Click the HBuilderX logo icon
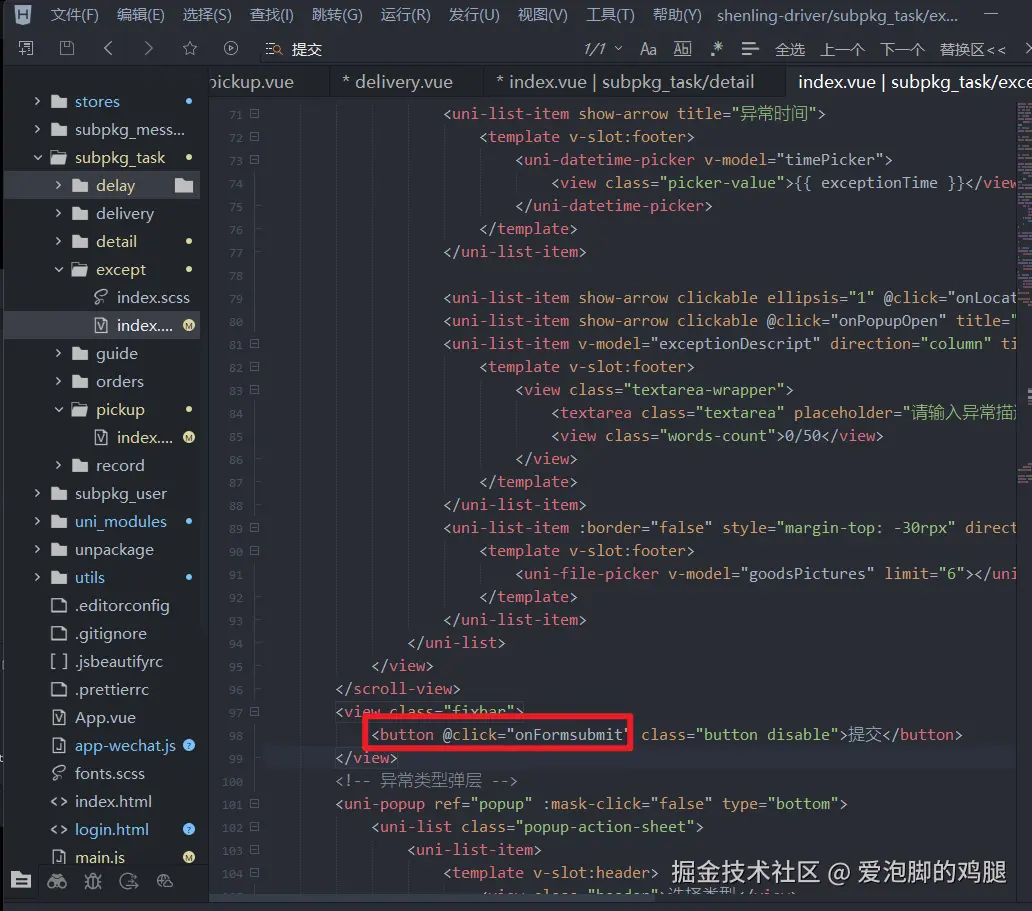Image resolution: width=1032 pixels, height=911 pixels. click(22, 14)
